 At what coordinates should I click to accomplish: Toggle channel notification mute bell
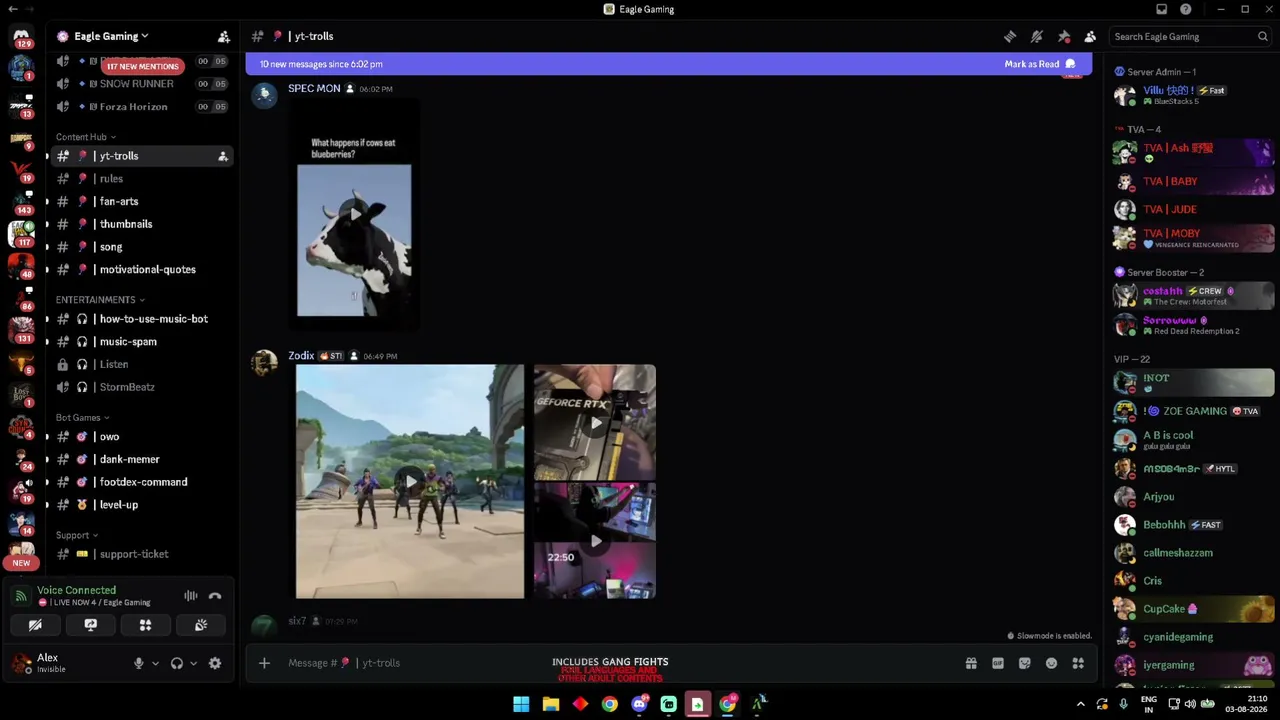click(1037, 37)
